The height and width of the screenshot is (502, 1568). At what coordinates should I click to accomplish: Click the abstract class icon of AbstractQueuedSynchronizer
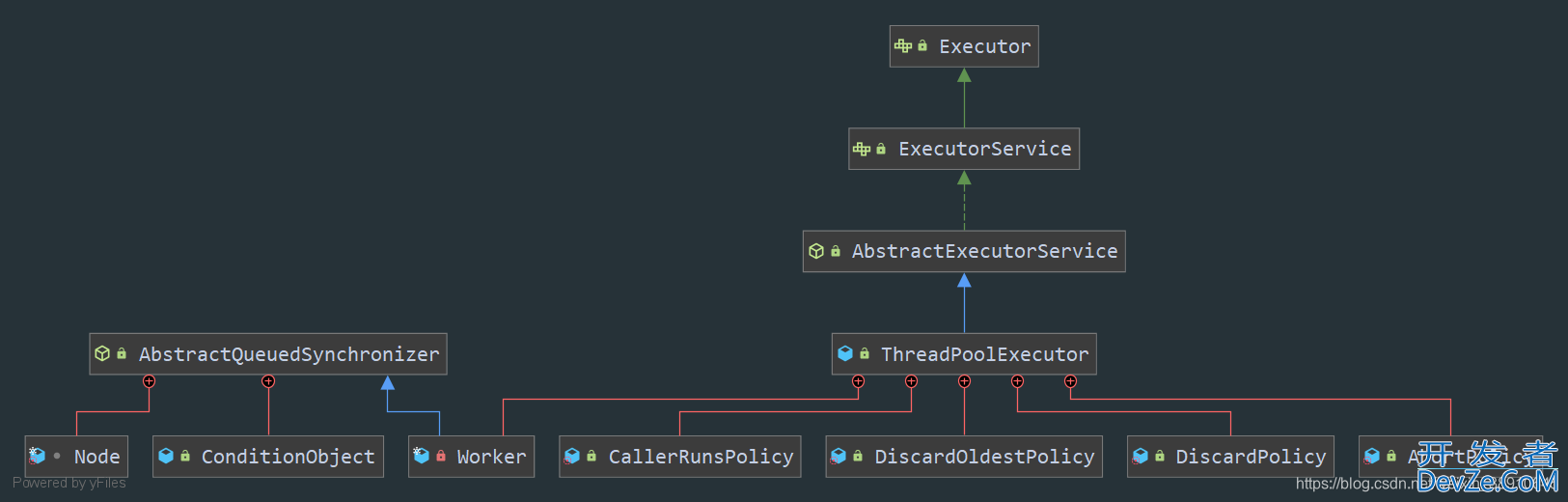102,353
